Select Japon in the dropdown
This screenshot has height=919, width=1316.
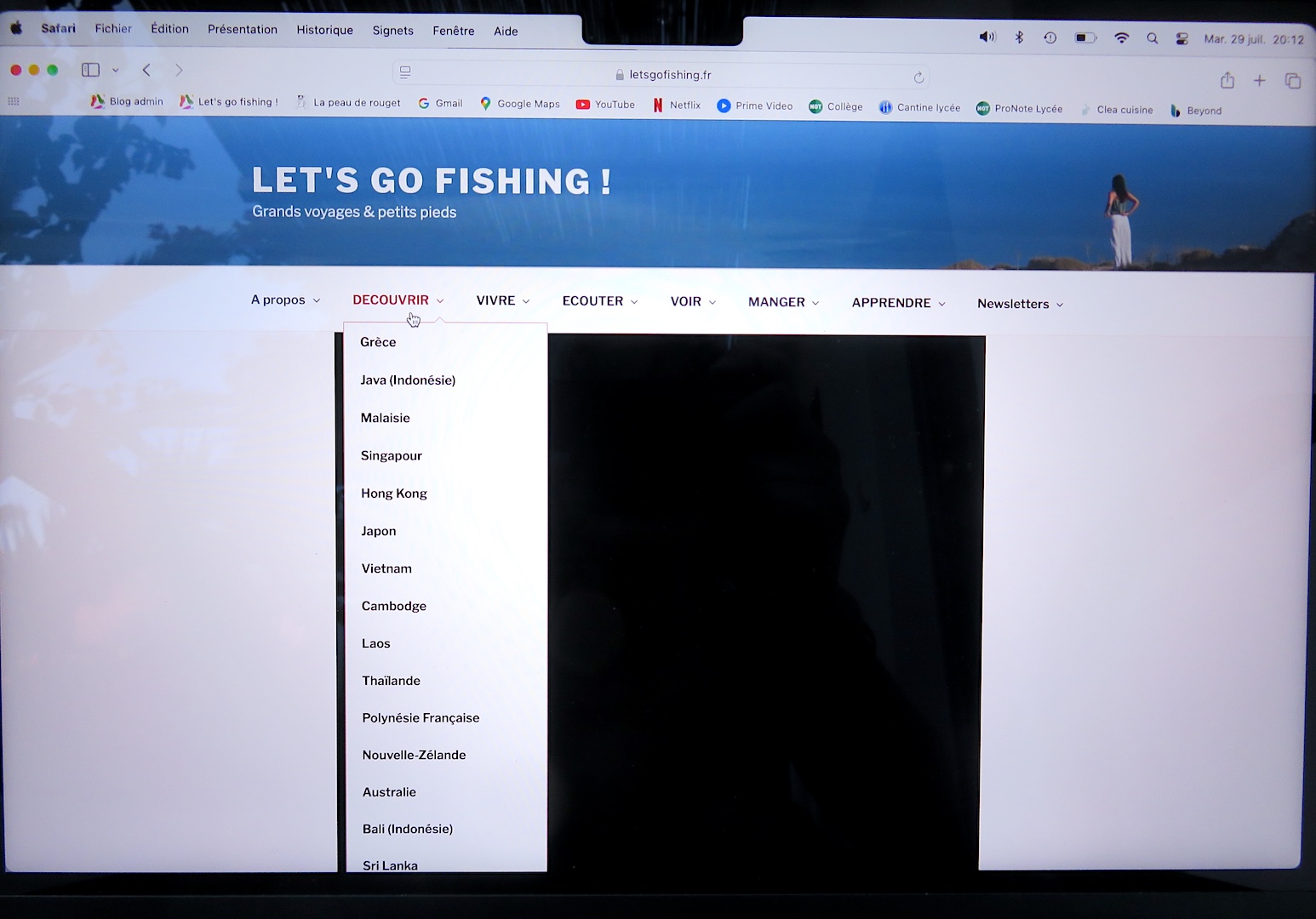(379, 531)
